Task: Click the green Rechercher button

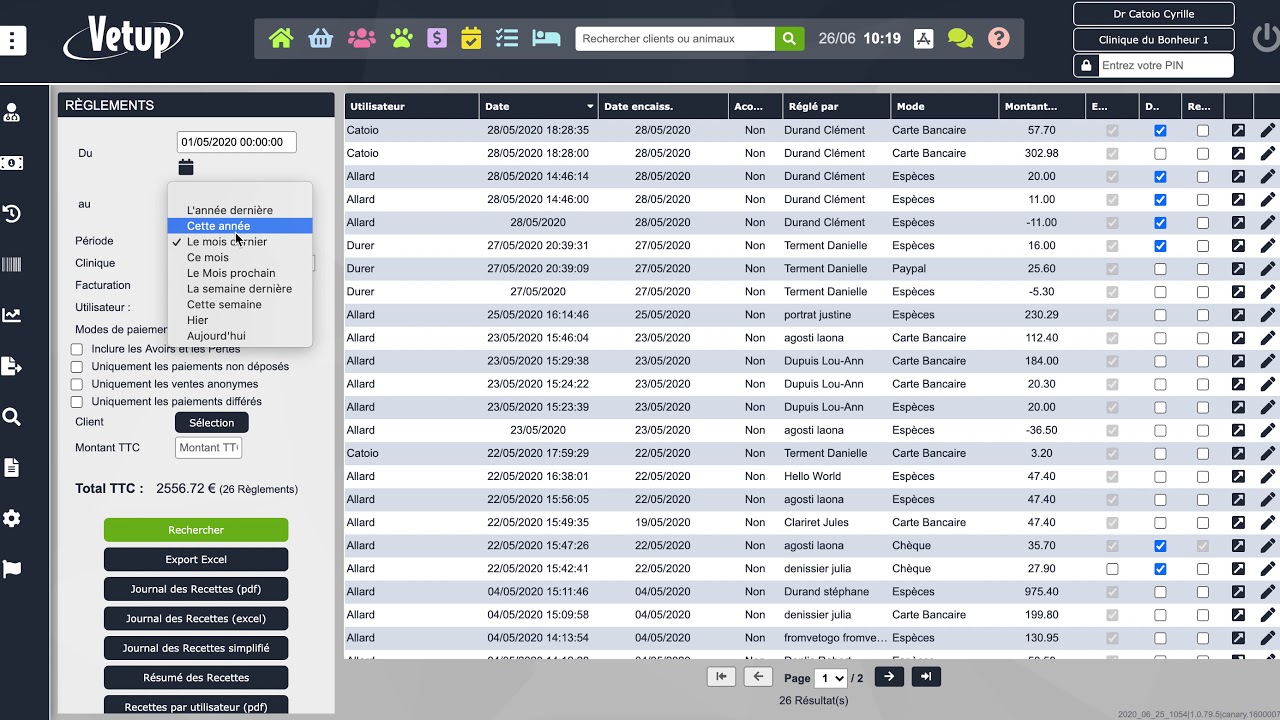Action: click(x=196, y=530)
